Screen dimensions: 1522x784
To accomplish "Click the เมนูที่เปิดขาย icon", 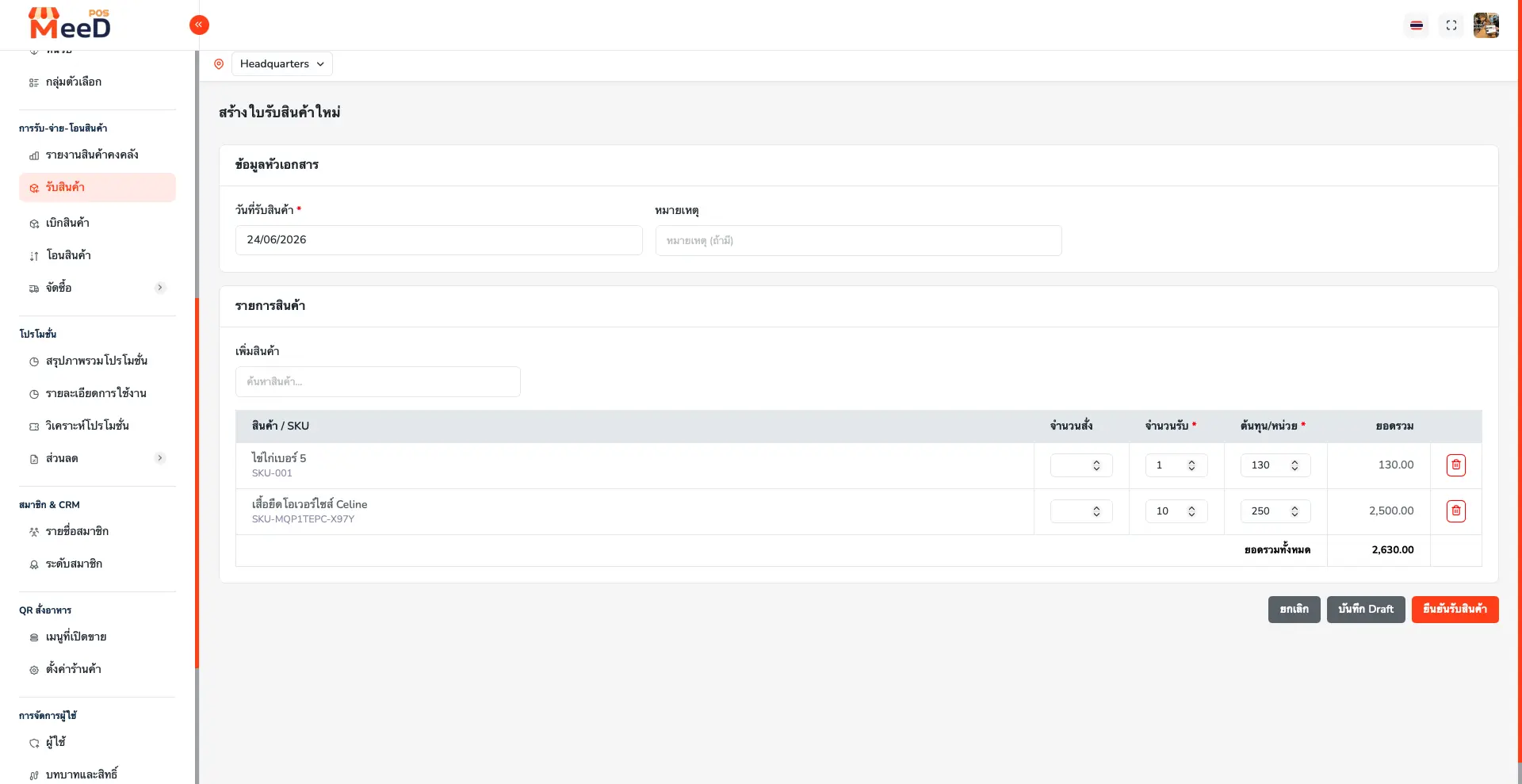I will [x=34, y=637].
